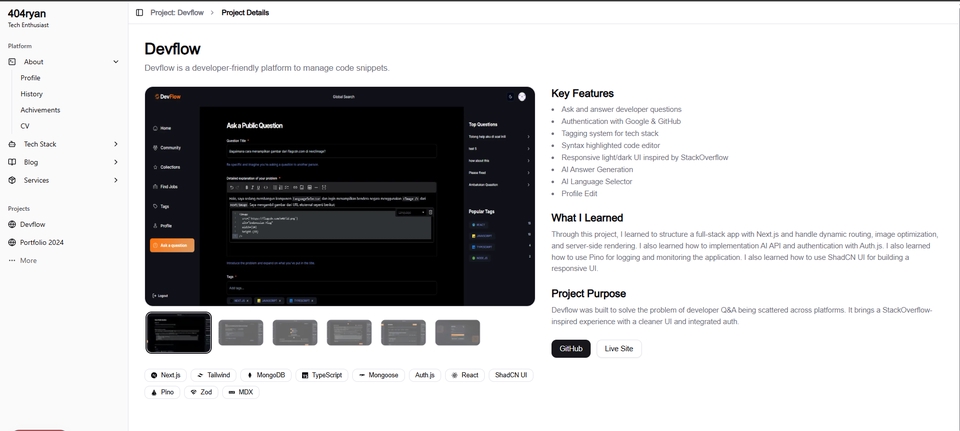960x431 pixels.
Task: Toggle the sidebar panel icon
Action: tap(140, 12)
